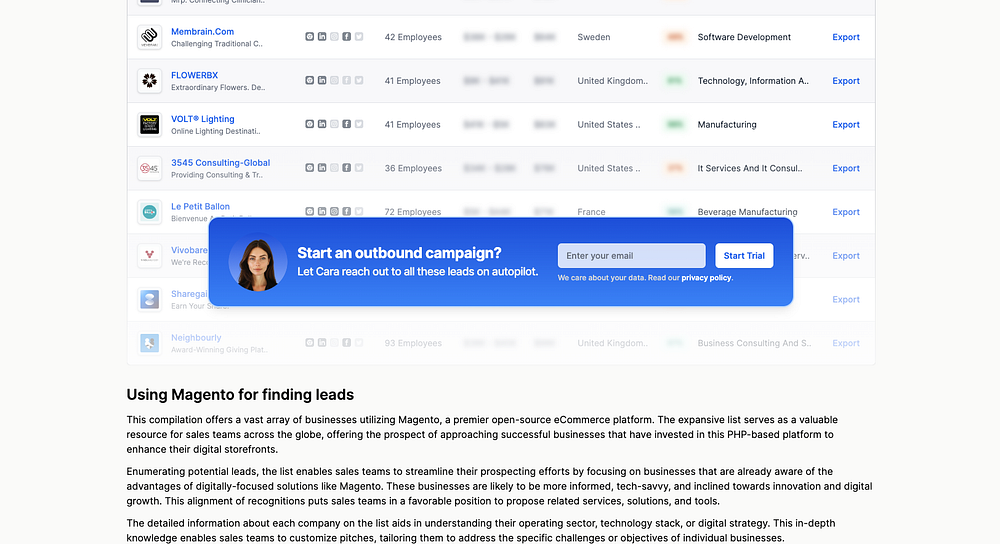Open the Twitter icon in the VOLT Lighting row
This screenshot has width=1000, height=544.
[x=359, y=124]
